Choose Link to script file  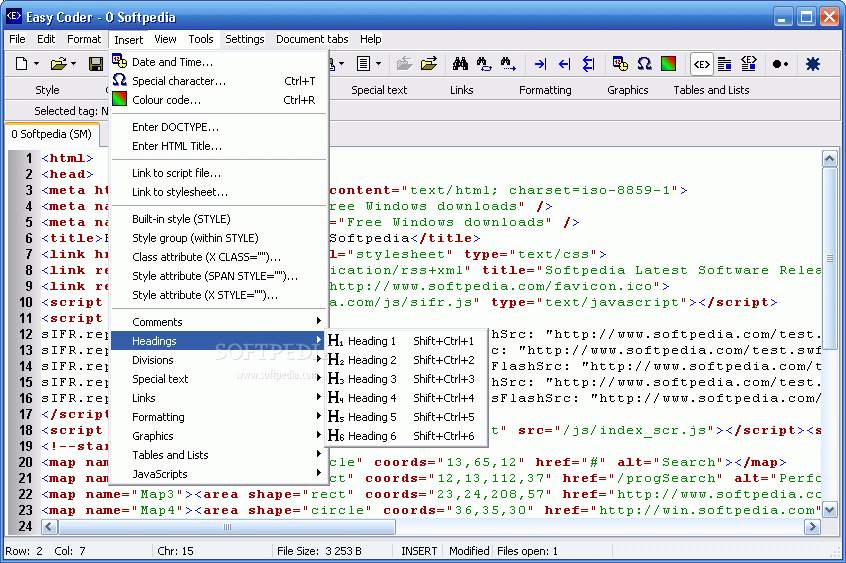point(219,173)
